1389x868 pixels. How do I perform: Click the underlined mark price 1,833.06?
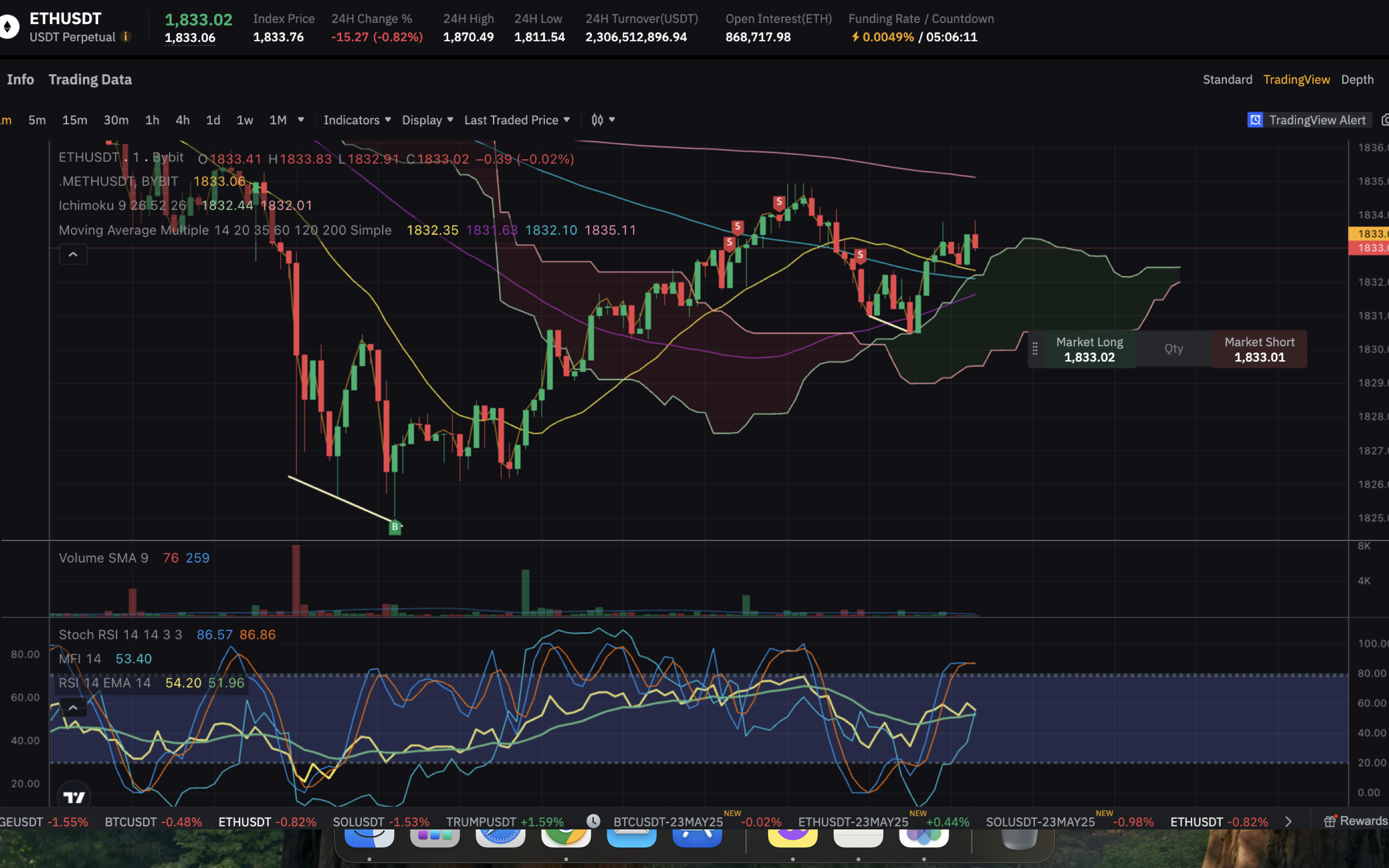(x=190, y=37)
